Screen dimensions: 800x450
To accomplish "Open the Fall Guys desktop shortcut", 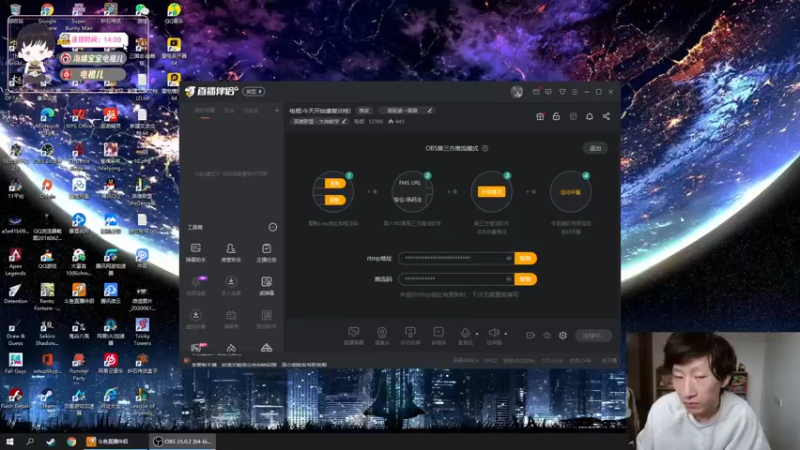I will coord(15,364).
